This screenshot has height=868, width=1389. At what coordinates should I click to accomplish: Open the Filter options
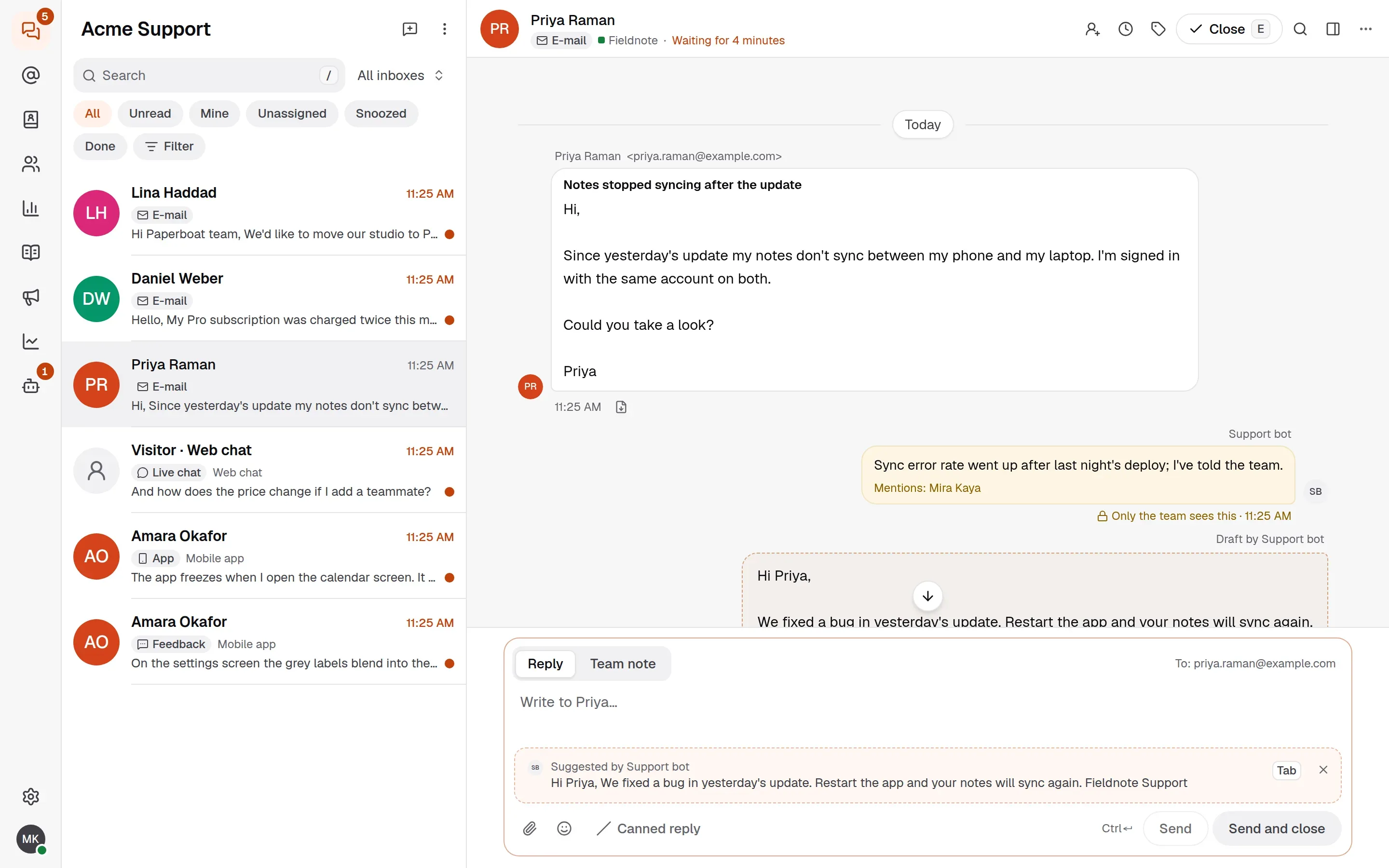point(169,147)
